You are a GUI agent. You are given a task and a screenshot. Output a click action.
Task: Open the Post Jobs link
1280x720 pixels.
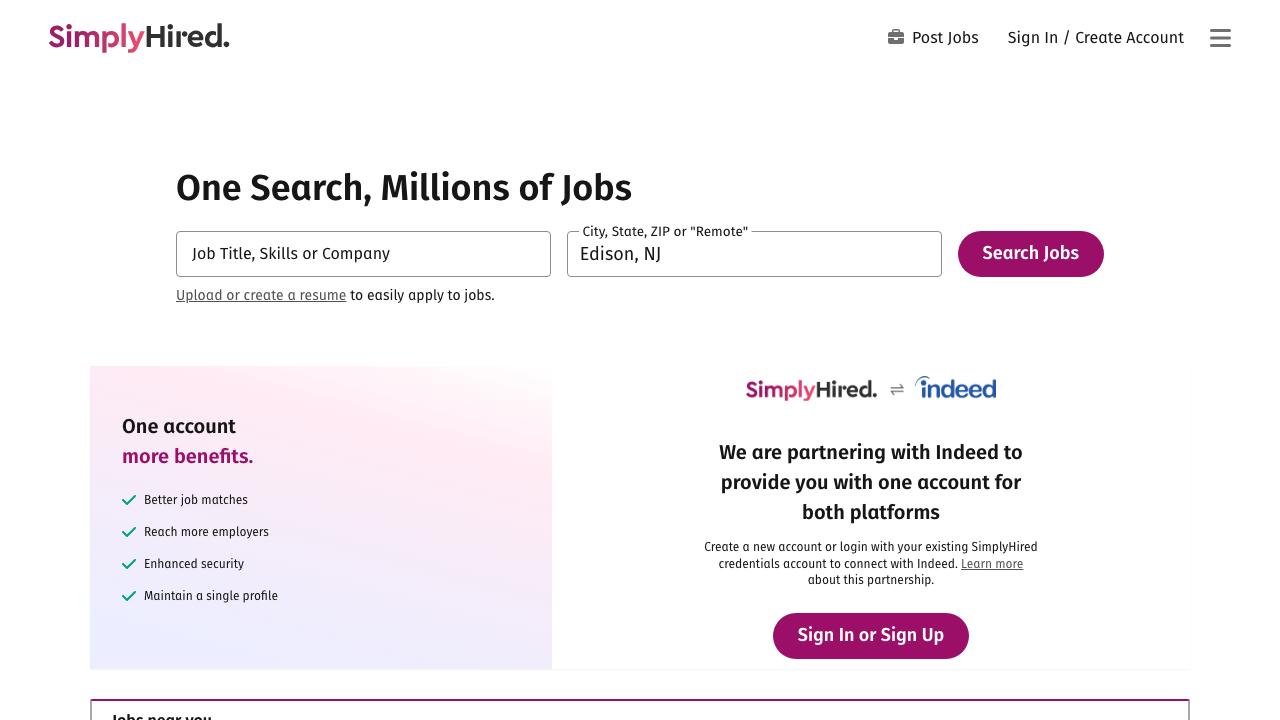click(x=945, y=38)
